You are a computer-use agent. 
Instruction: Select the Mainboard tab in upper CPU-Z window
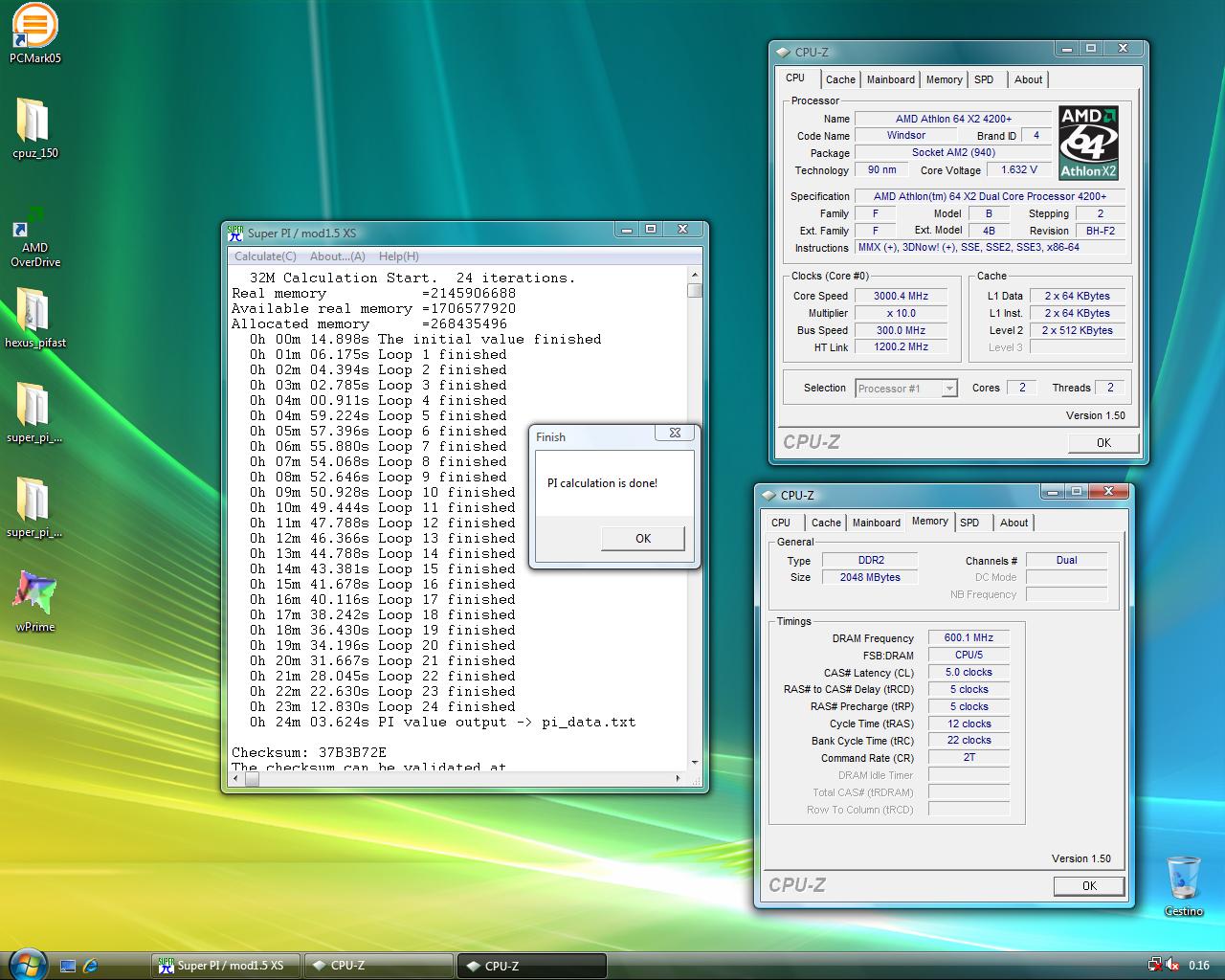[x=891, y=79]
